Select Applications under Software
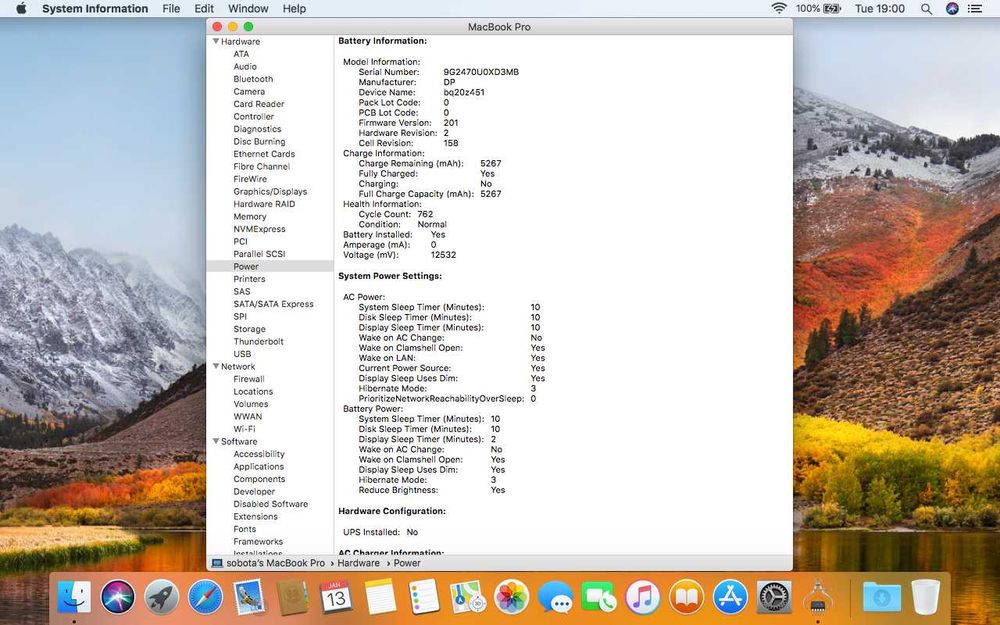The height and width of the screenshot is (625, 1000). click(259, 466)
